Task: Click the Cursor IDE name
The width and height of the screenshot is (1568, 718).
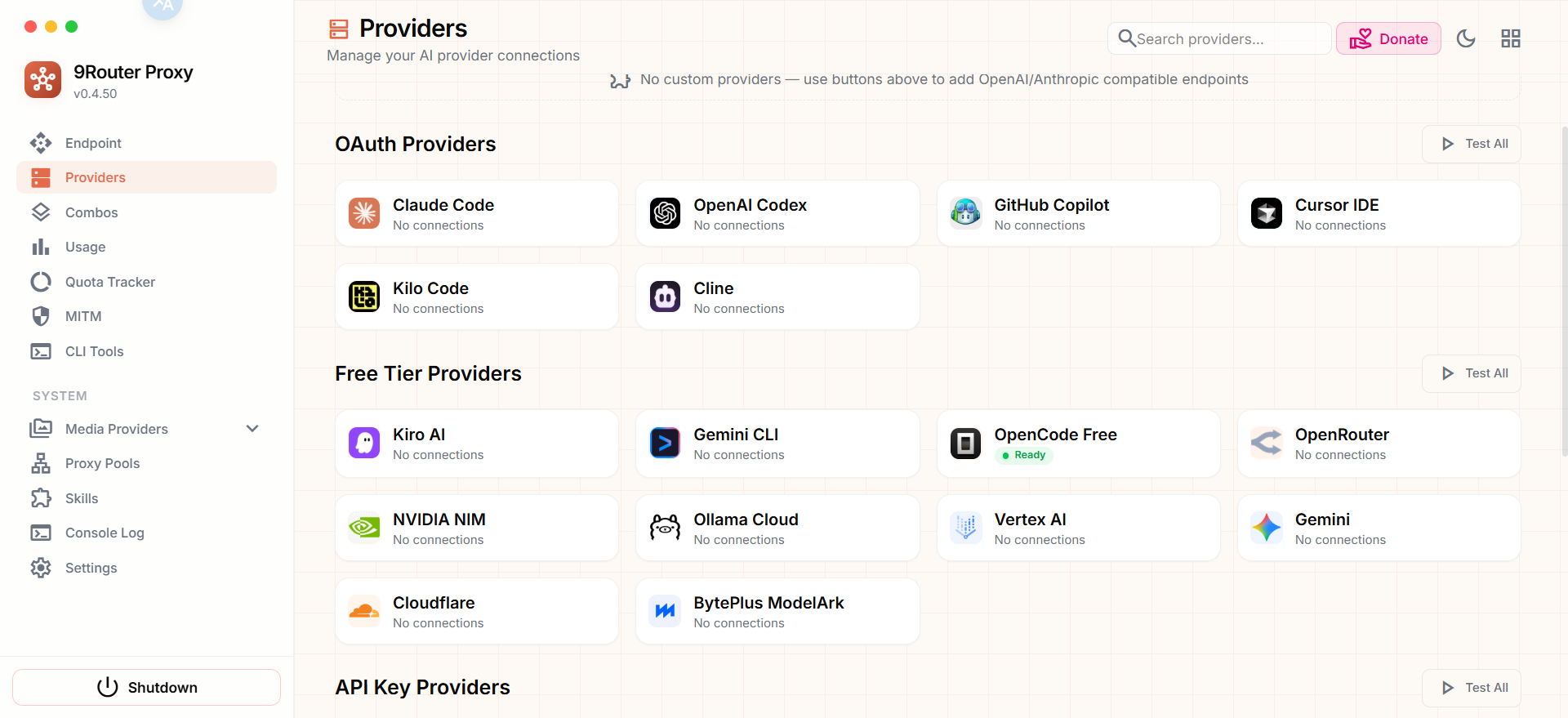Action: (x=1337, y=205)
